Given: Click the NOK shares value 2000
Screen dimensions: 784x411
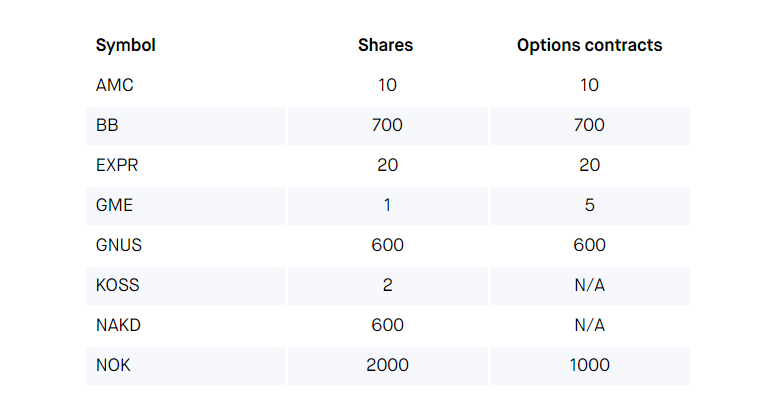Looking at the screenshot, I should pos(387,365).
